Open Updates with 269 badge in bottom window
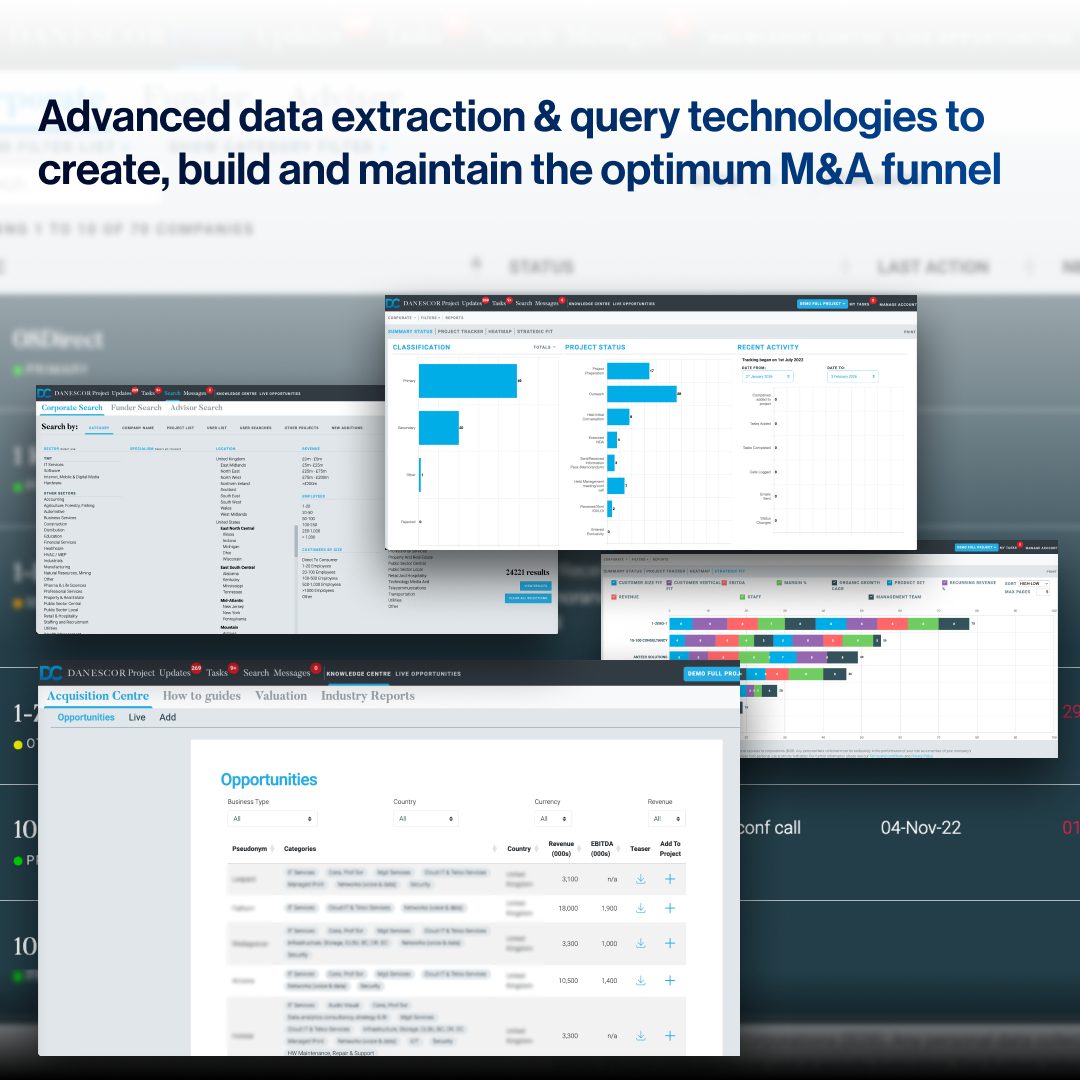 [174, 673]
